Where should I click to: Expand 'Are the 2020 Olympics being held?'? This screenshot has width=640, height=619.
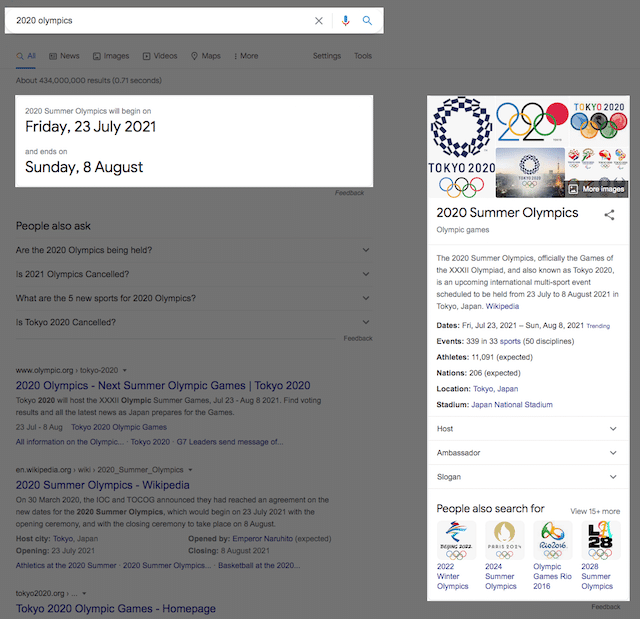[x=194, y=250]
